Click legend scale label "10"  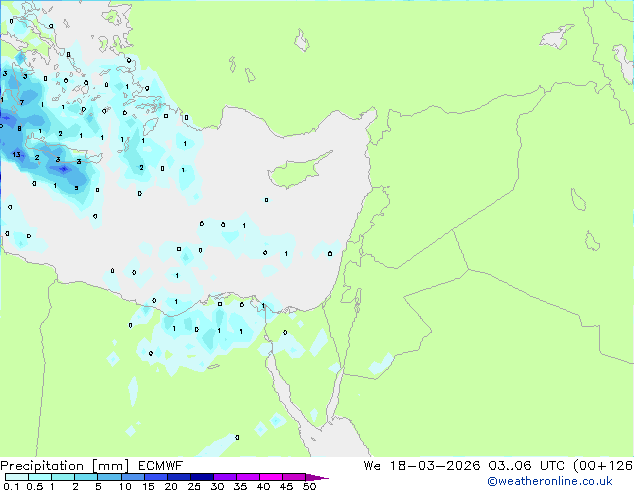click(125, 486)
